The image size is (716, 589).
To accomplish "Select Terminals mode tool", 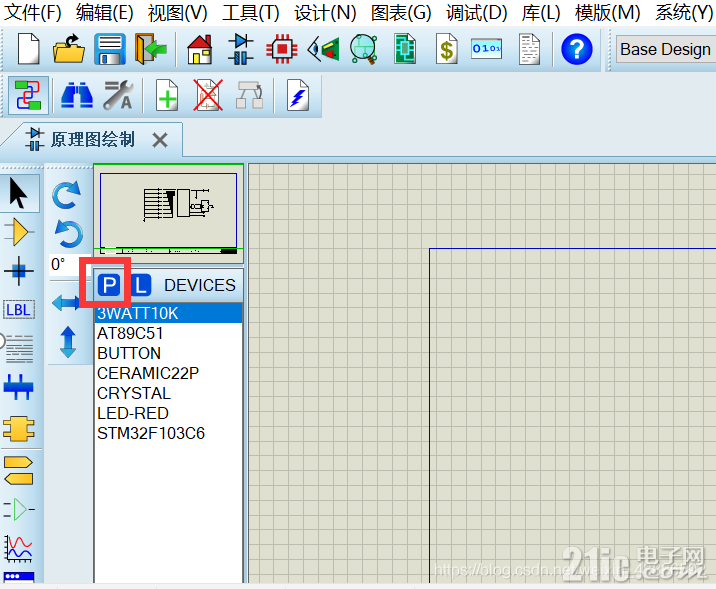I will [x=19, y=470].
